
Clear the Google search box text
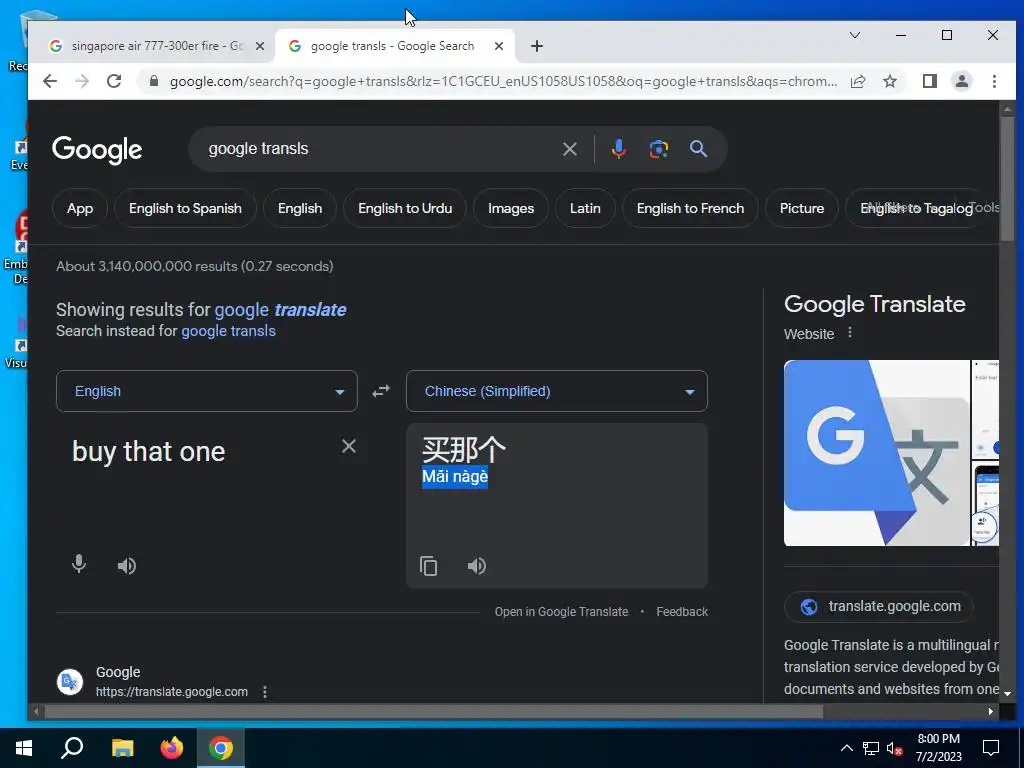pyautogui.click(x=569, y=149)
